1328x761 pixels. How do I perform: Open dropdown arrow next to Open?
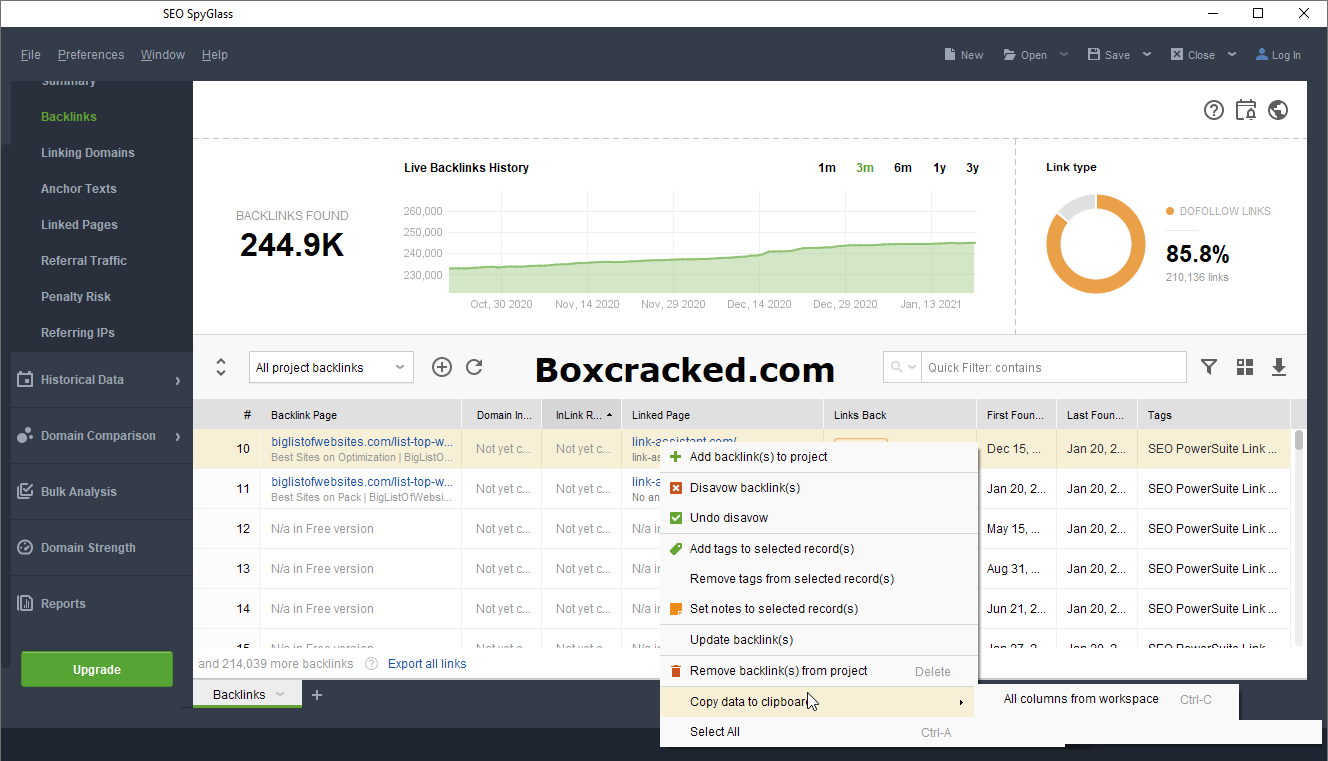[1064, 54]
